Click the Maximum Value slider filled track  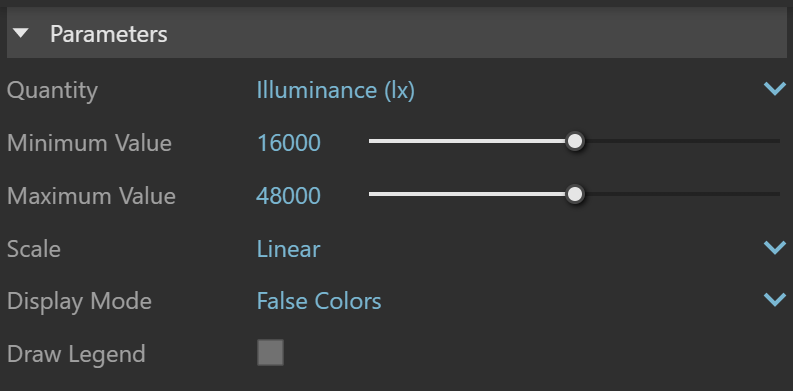467,194
